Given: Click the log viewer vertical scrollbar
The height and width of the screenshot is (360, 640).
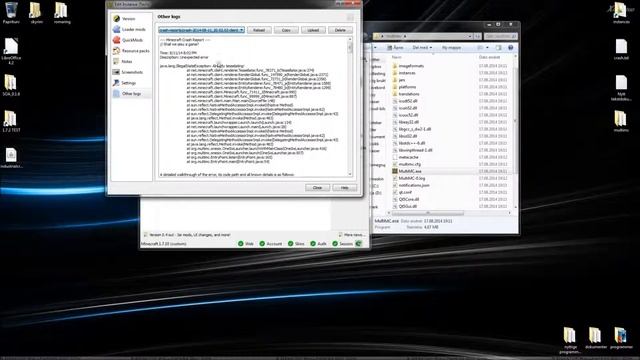Looking at the screenshot, I should (350, 106).
